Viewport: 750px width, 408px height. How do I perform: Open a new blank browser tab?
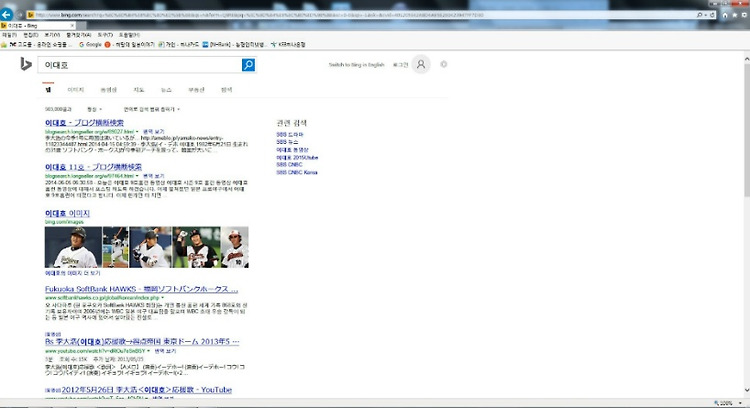[x=81, y=25]
